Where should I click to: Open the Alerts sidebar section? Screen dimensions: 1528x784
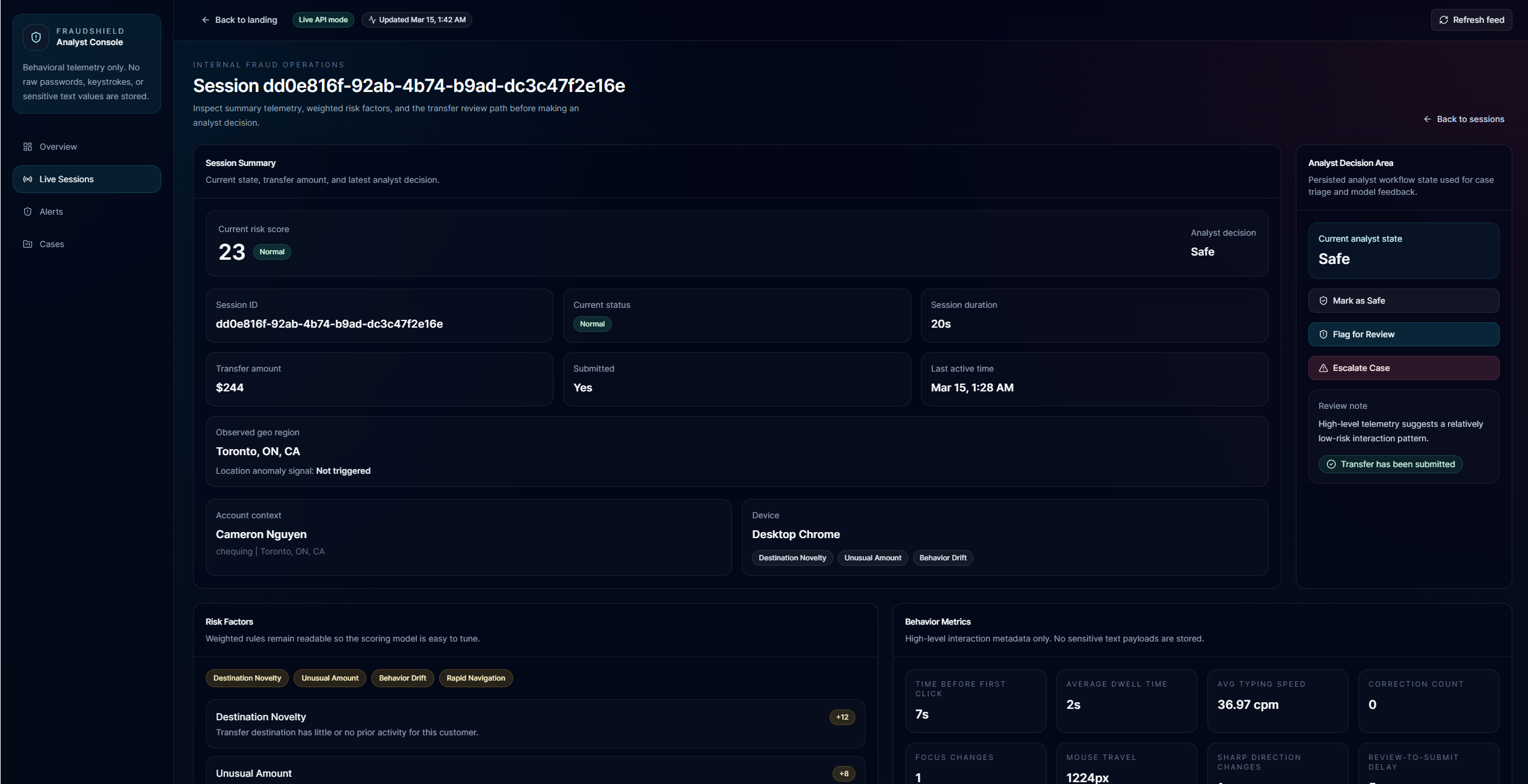[x=51, y=212]
